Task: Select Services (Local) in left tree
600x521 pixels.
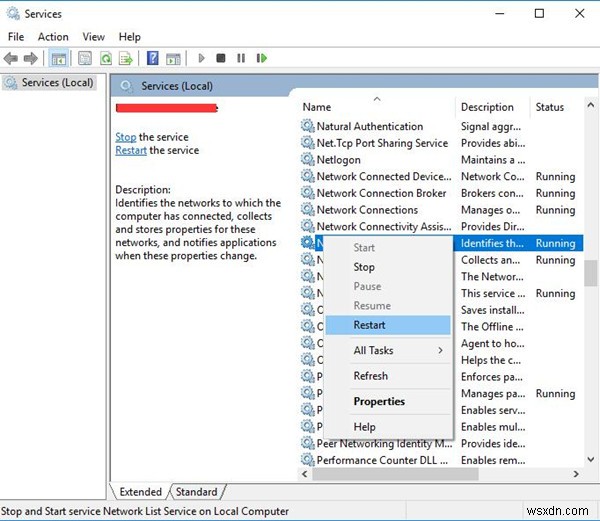Action: coord(57,82)
